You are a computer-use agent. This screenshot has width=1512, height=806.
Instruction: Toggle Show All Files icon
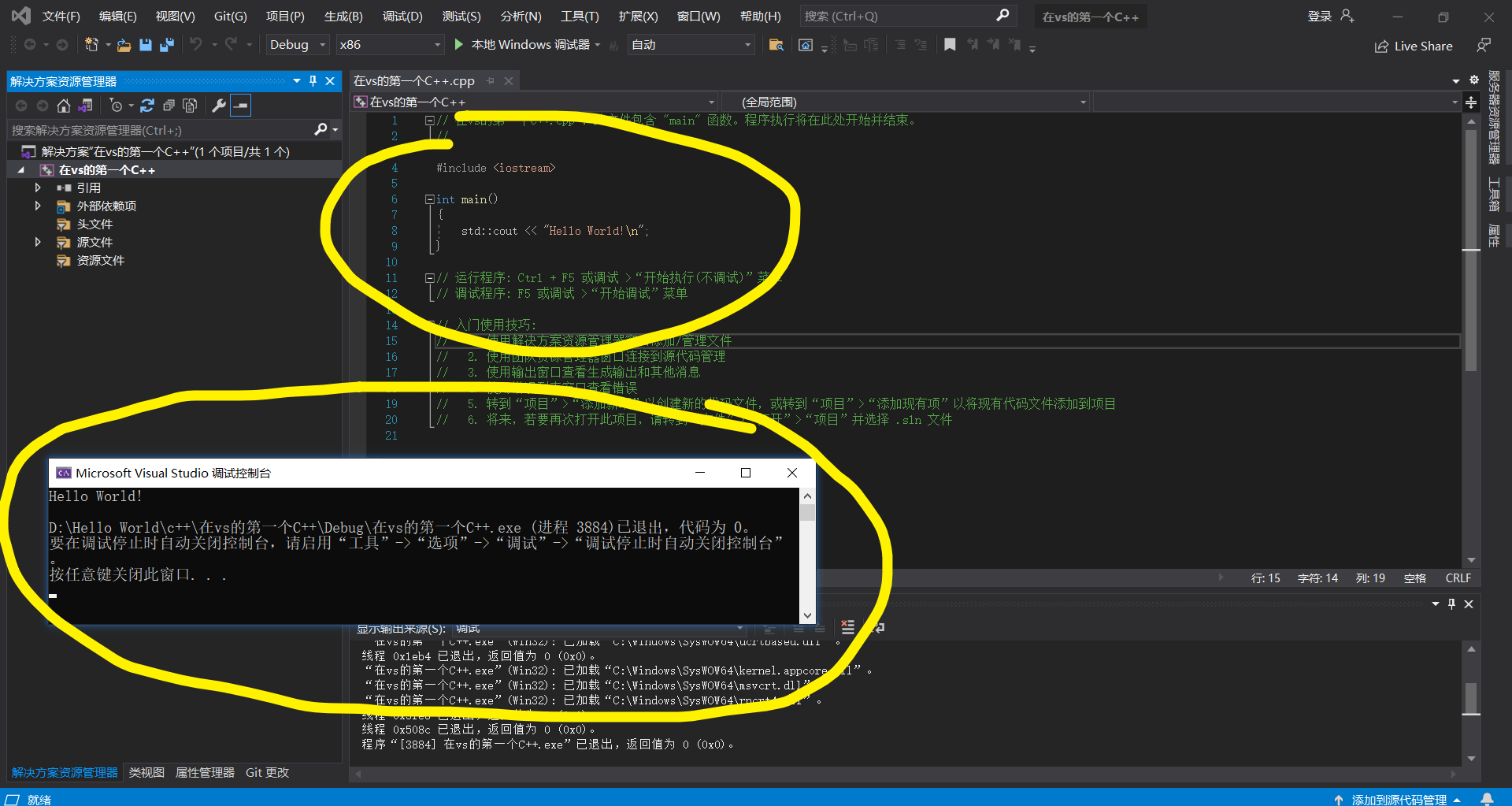tap(190, 106)
